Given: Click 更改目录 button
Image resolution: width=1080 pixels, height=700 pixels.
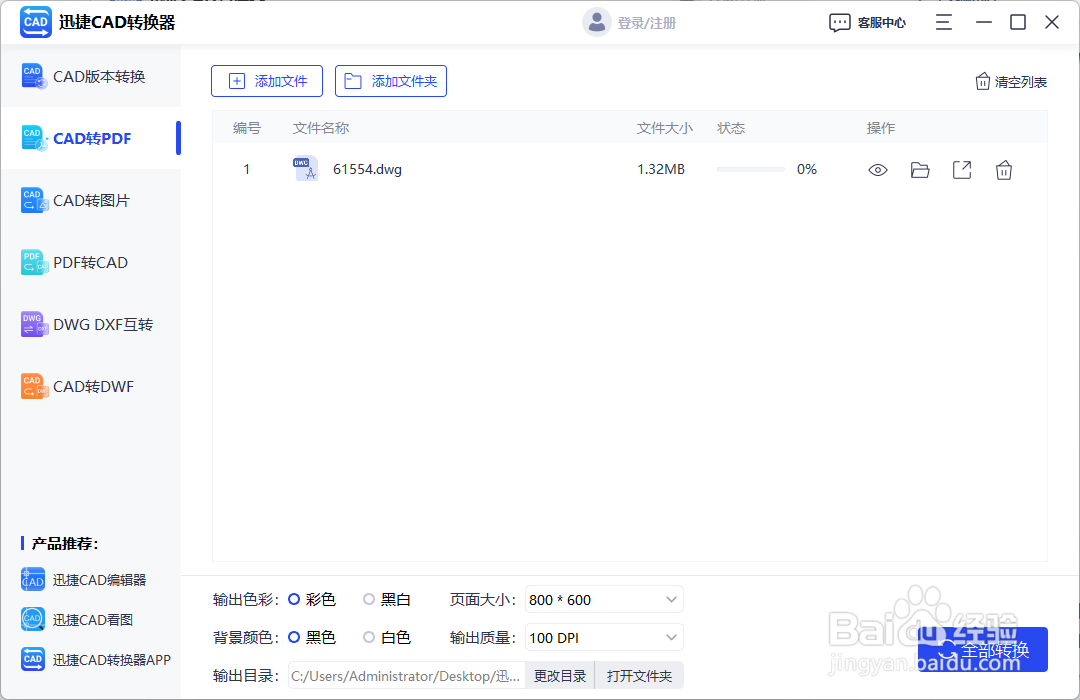Looking at the screenshot, I should (560, 676).
